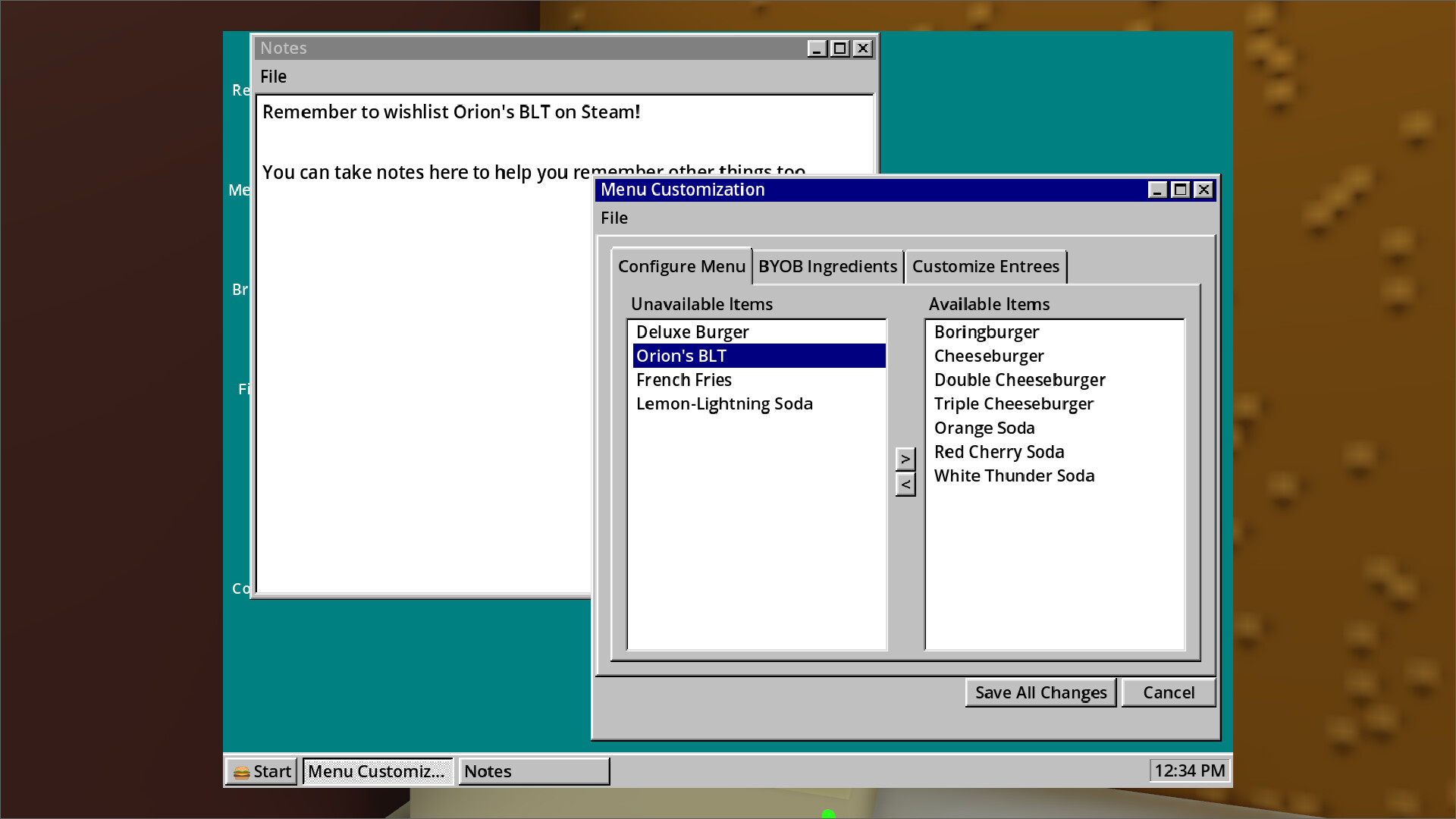Viewport: 1456px width, 819px height.
Task: Select Red Cherry Soda in Available Items
Action: (1056, 452)
